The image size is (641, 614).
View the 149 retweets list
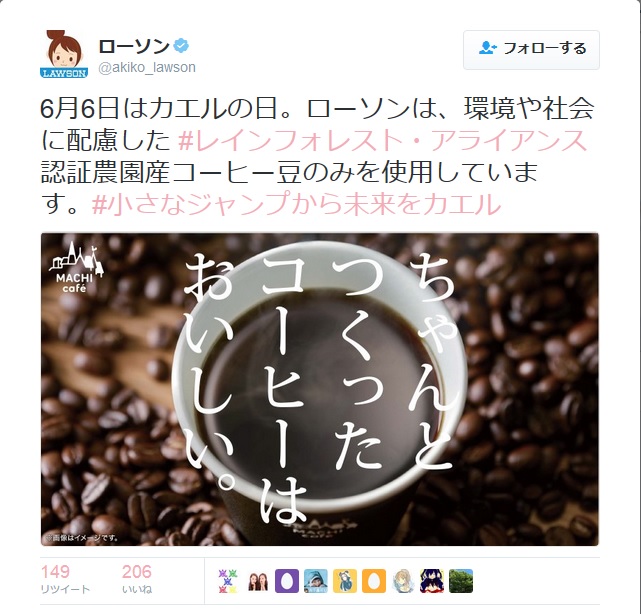click(x=65, y=579)
